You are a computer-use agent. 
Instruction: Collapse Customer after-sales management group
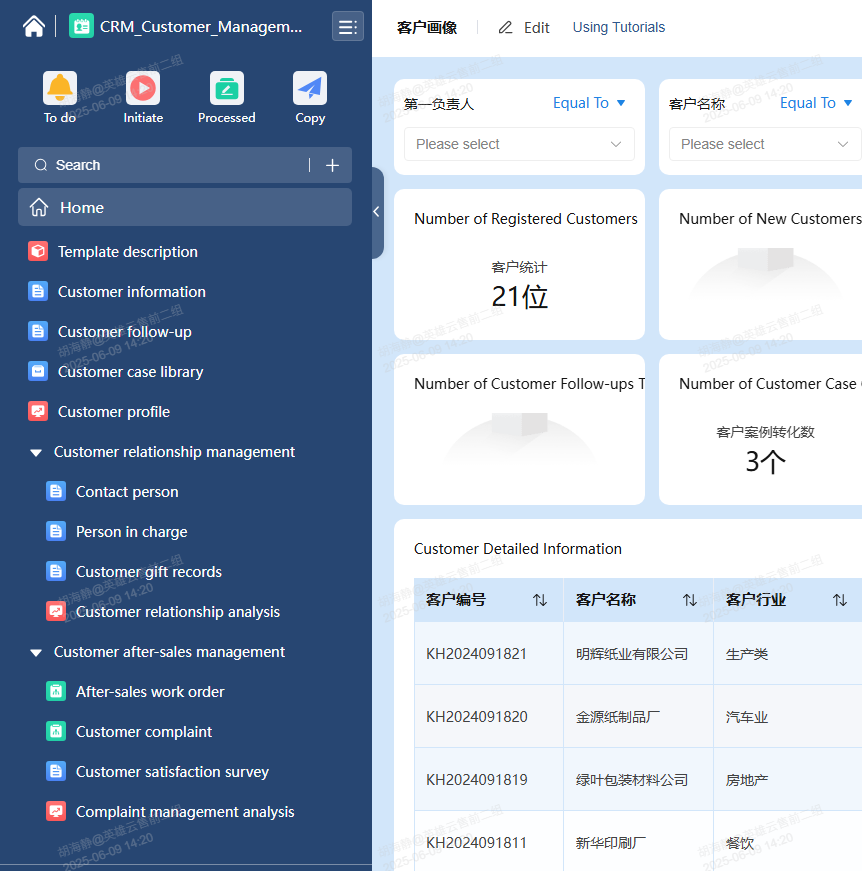pos(36,653)
